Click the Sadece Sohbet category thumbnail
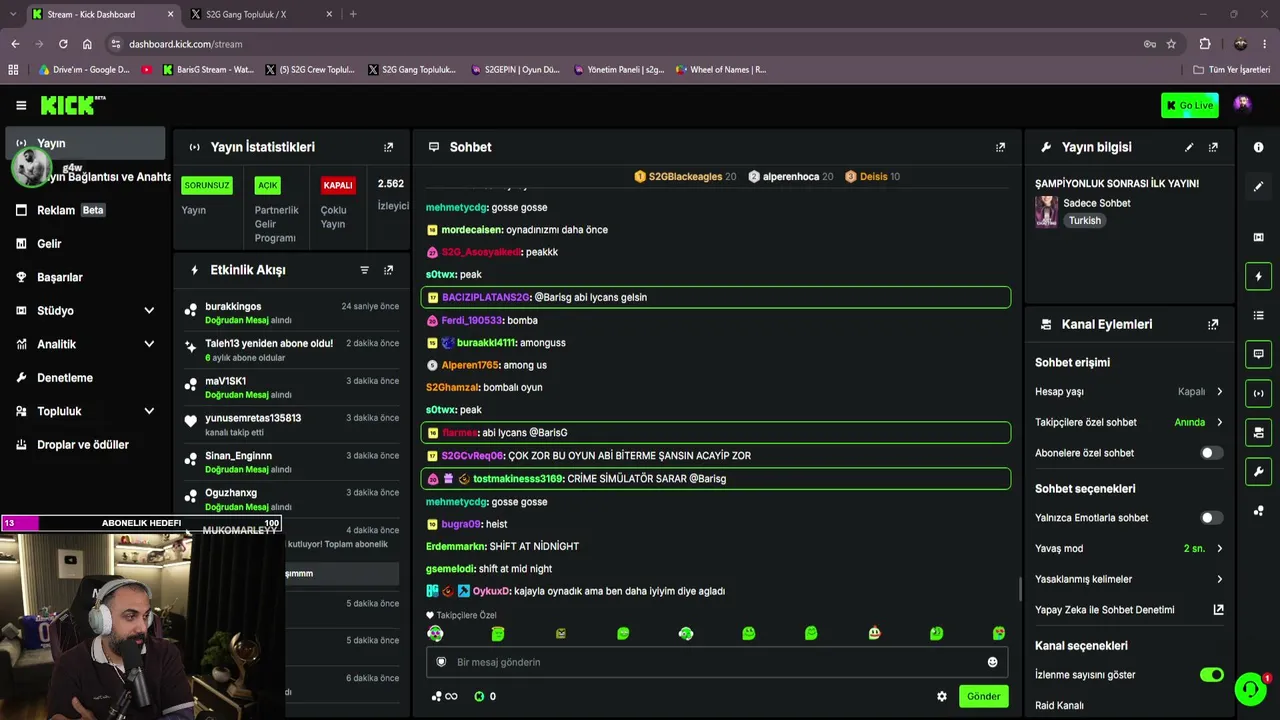Viewport: 1280px width, 720px height. pos(1046,211)
